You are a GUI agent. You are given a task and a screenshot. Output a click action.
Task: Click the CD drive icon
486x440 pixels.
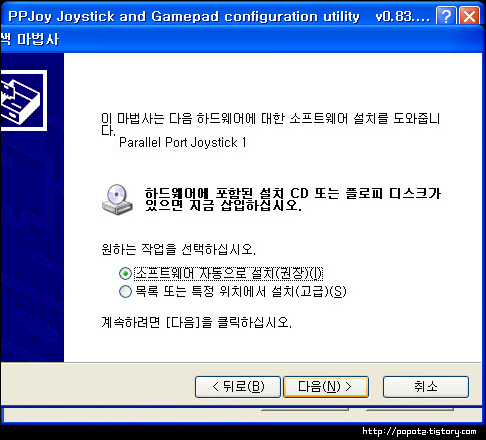click(x=117, y=199)
